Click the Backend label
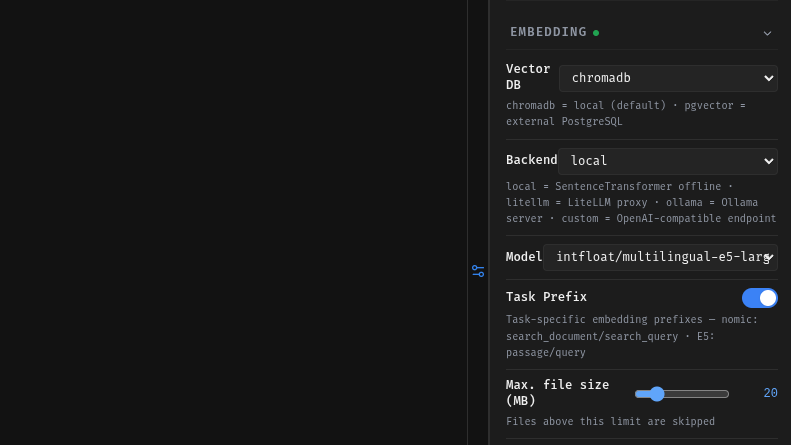 tap(531, 160)
